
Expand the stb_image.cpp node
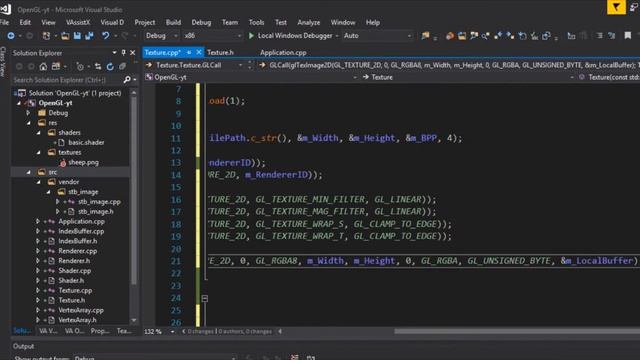tap(58, 202)
